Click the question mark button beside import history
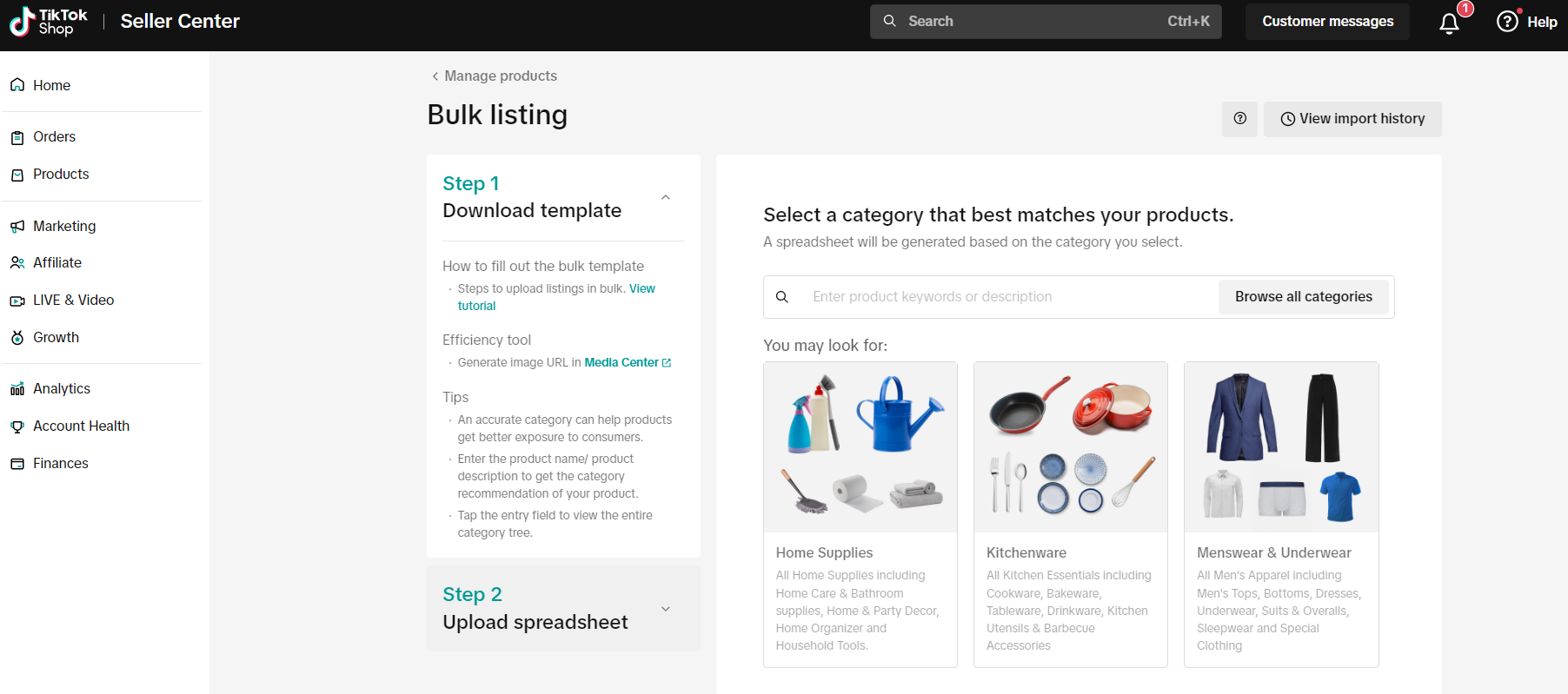The width and height of the screenshot is (1568, 694). pyautogui.click(x=1239, y=119)
